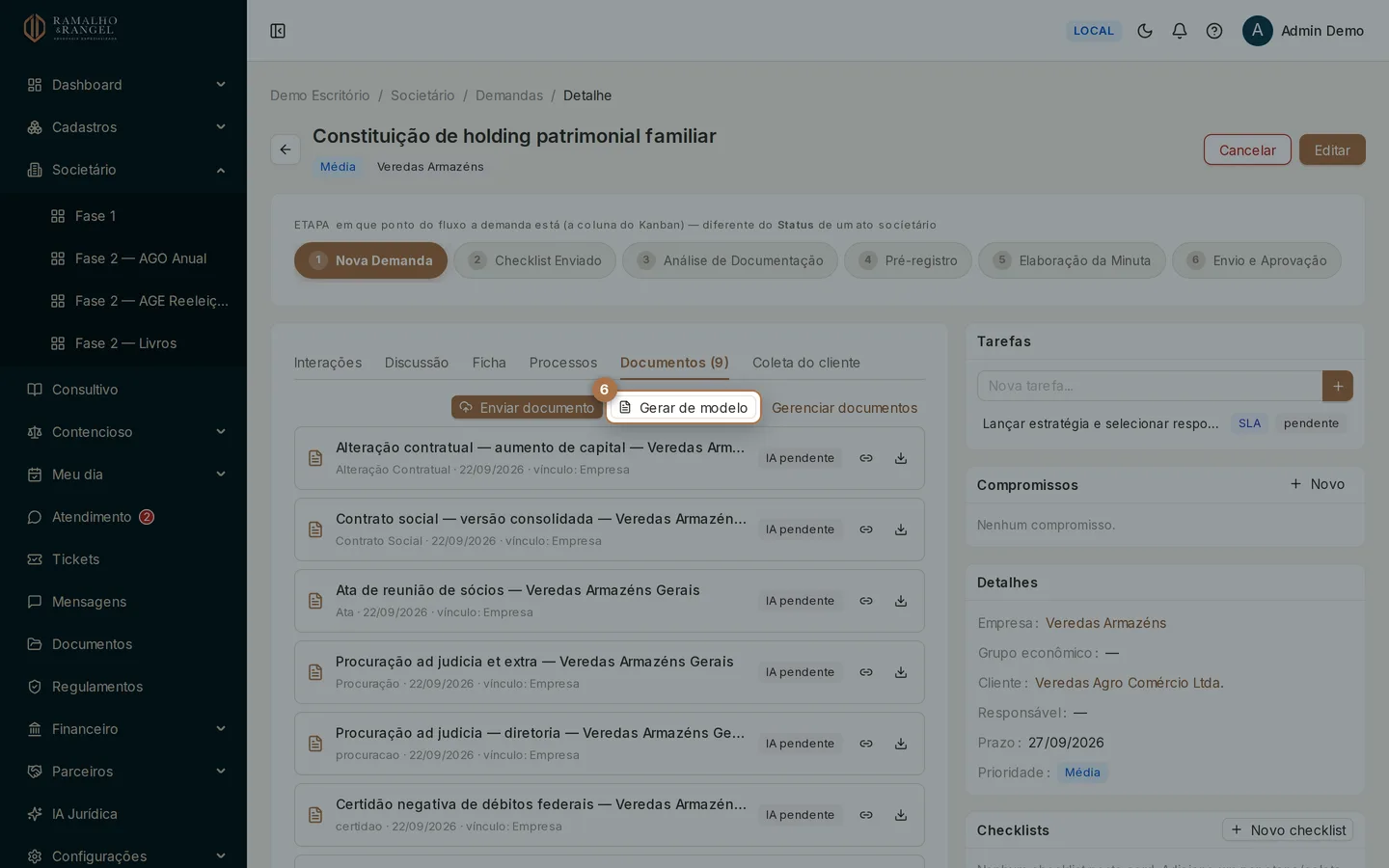This screenshot has height=868, width=1389.
Task: Collapse the Societário menu chevron
Action: [x=221, y=170]
